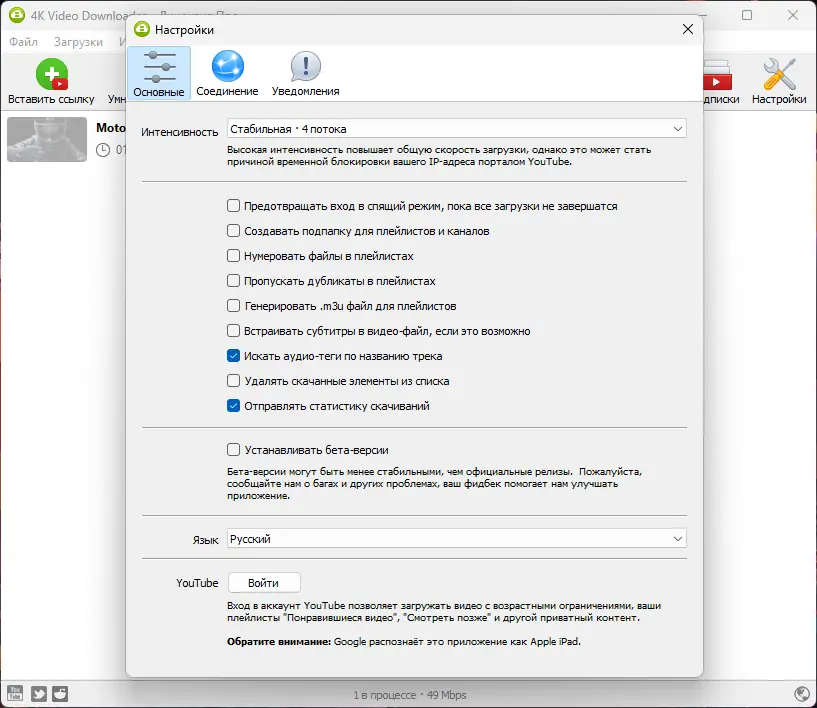Select the video thumbnail in download list
This screenshot has width=817, height=708.
point(47,139)
